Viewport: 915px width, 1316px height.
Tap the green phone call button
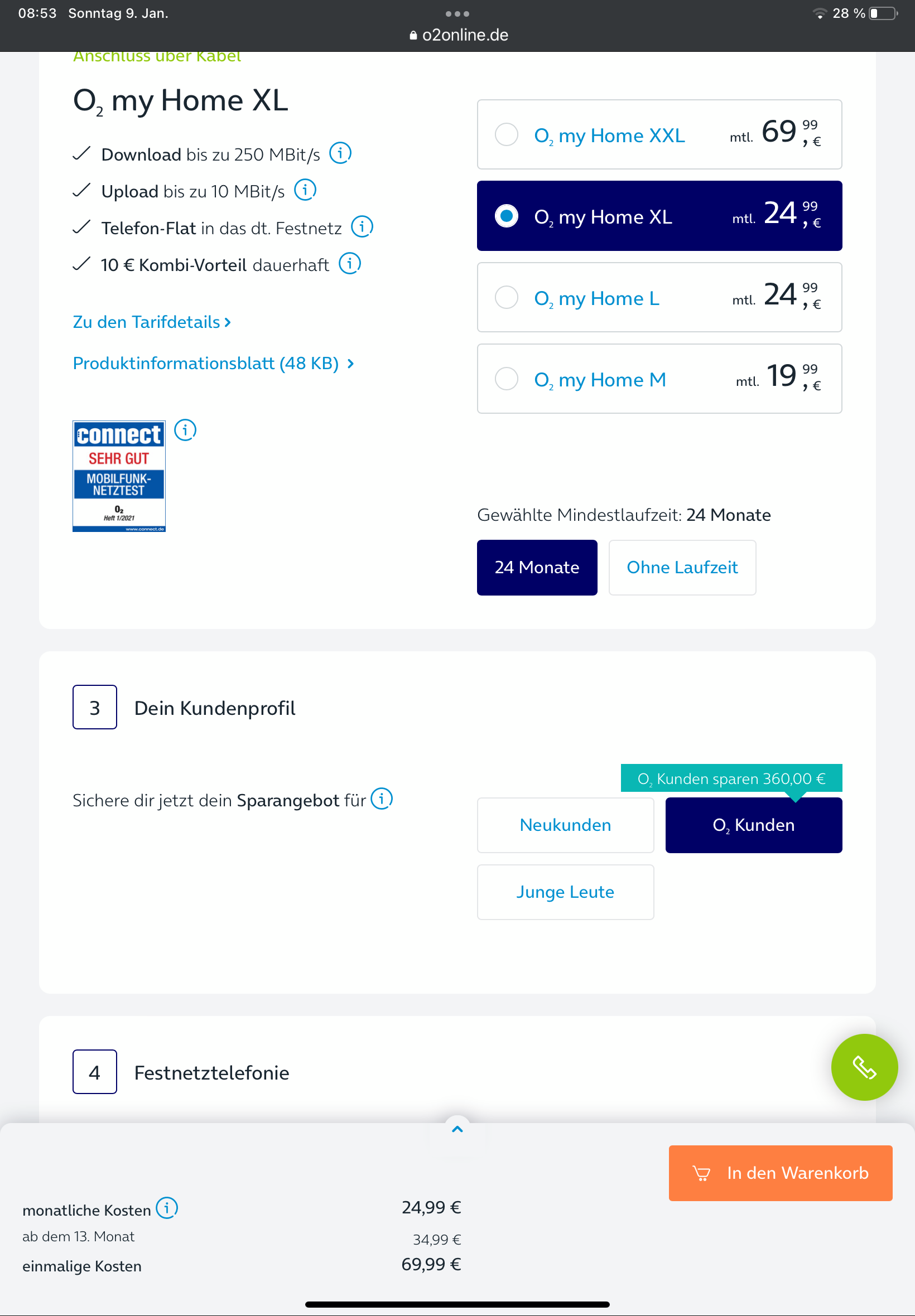point(864,1067)
